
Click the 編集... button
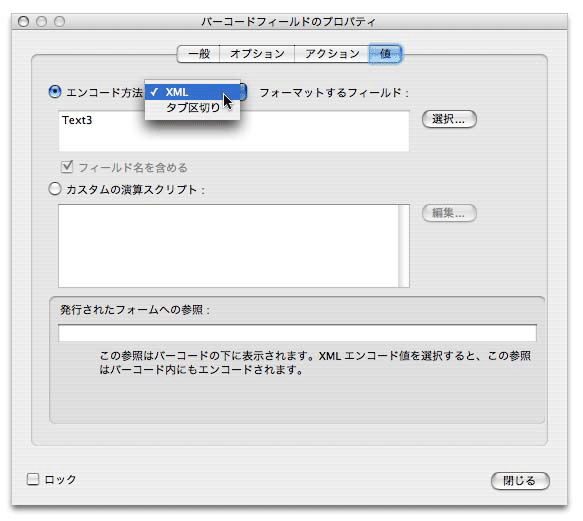[449, 213]
